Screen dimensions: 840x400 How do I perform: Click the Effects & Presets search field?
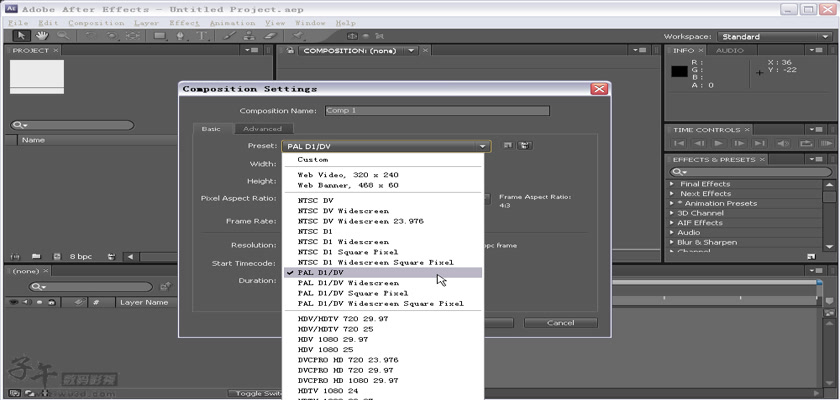pos(751,172)
